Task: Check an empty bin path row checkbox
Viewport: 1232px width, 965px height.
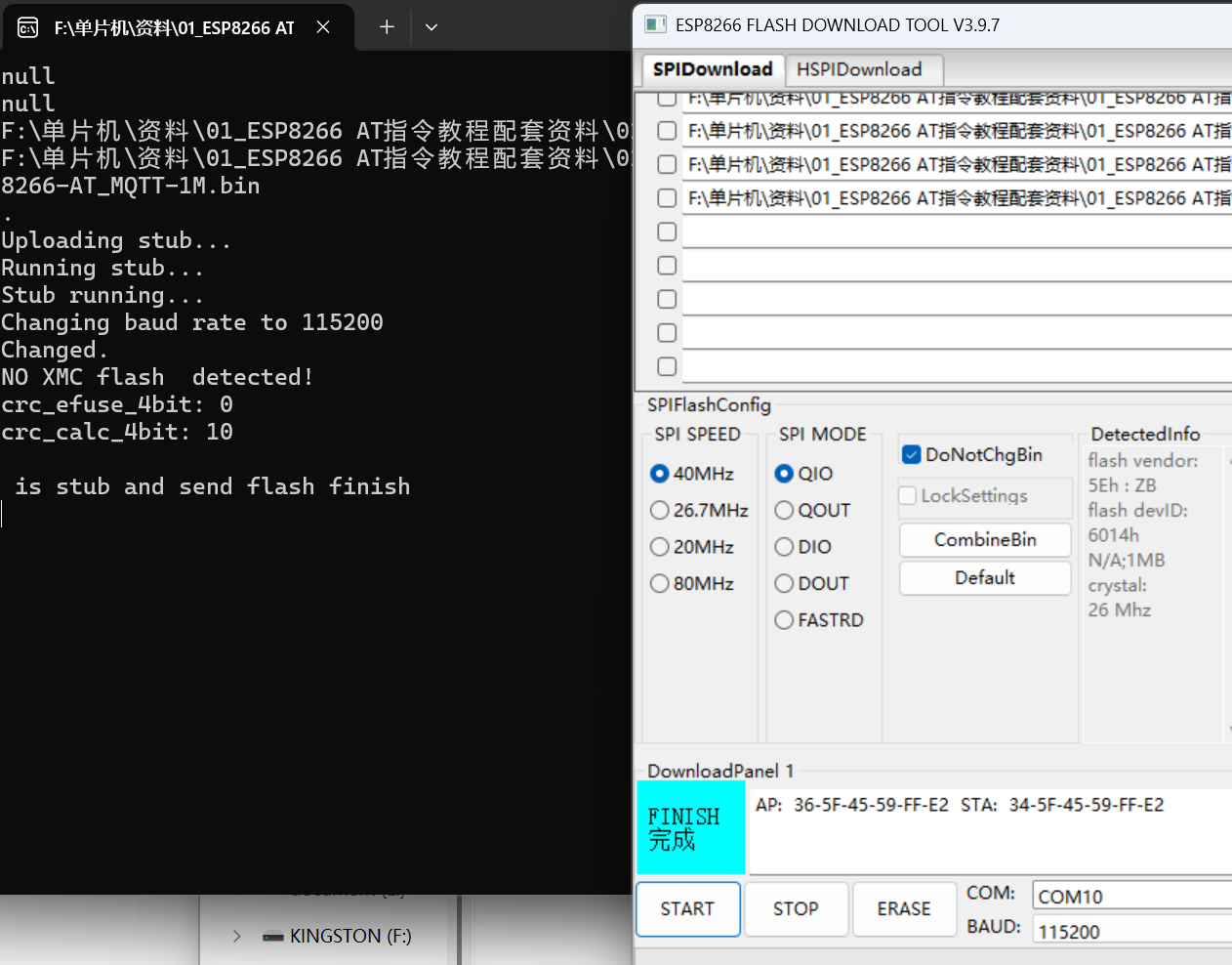Action: 666,231
